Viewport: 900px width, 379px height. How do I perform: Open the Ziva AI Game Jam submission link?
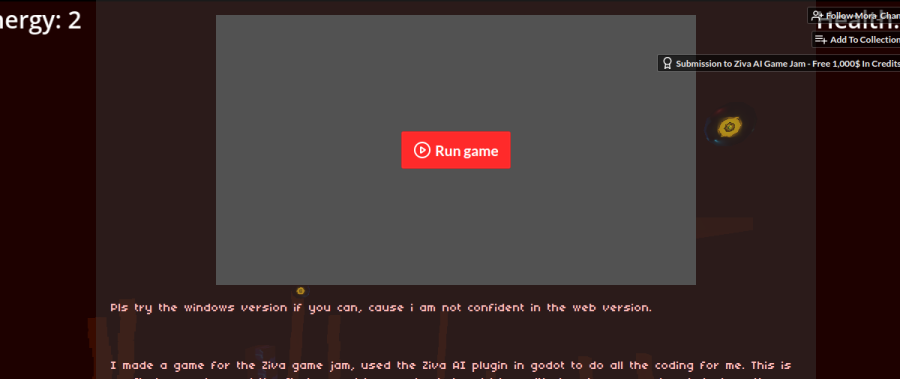click(x=779, y=63)
